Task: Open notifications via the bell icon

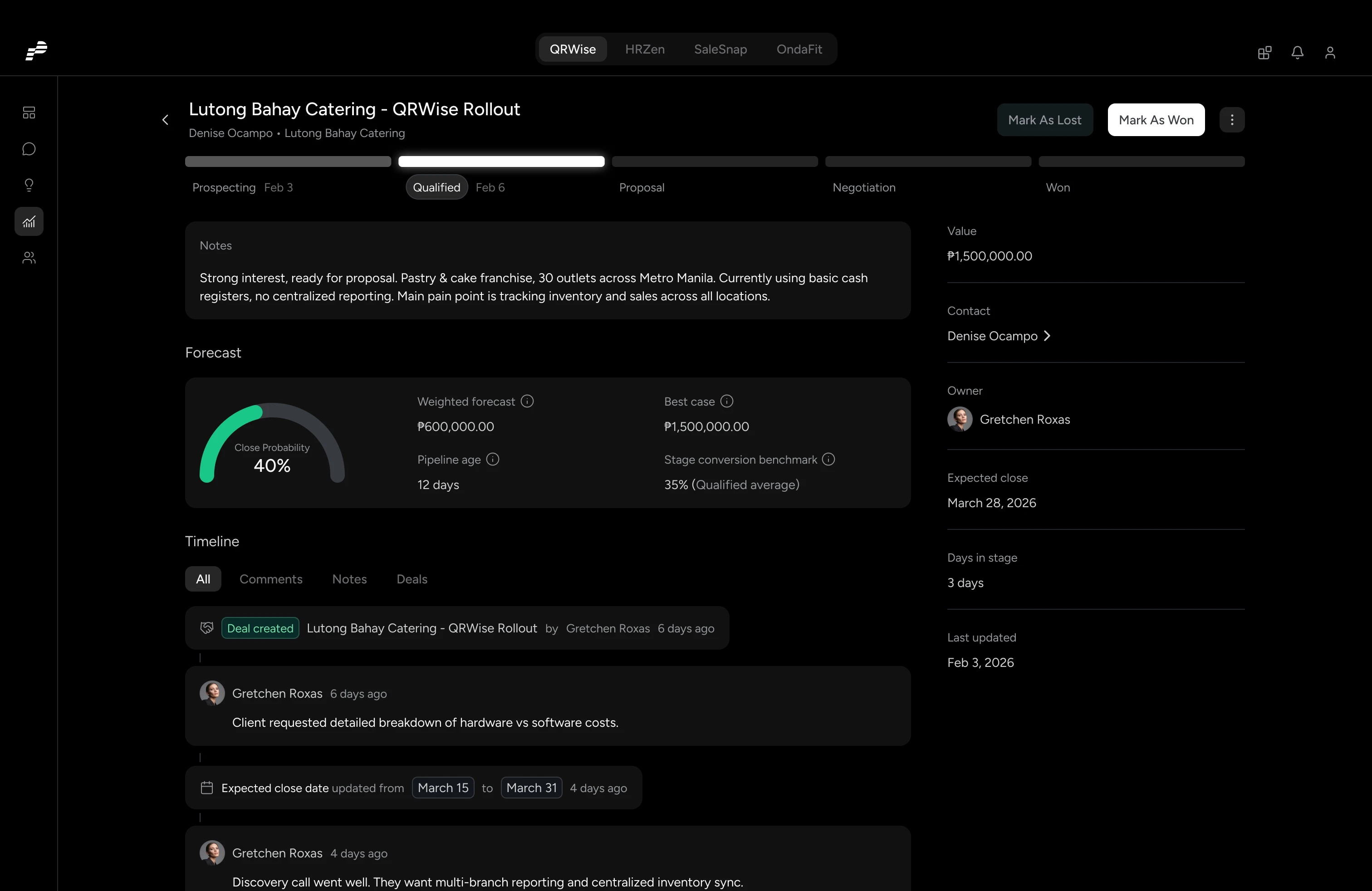Action: pyautogui.click(x=1297, y=53)
